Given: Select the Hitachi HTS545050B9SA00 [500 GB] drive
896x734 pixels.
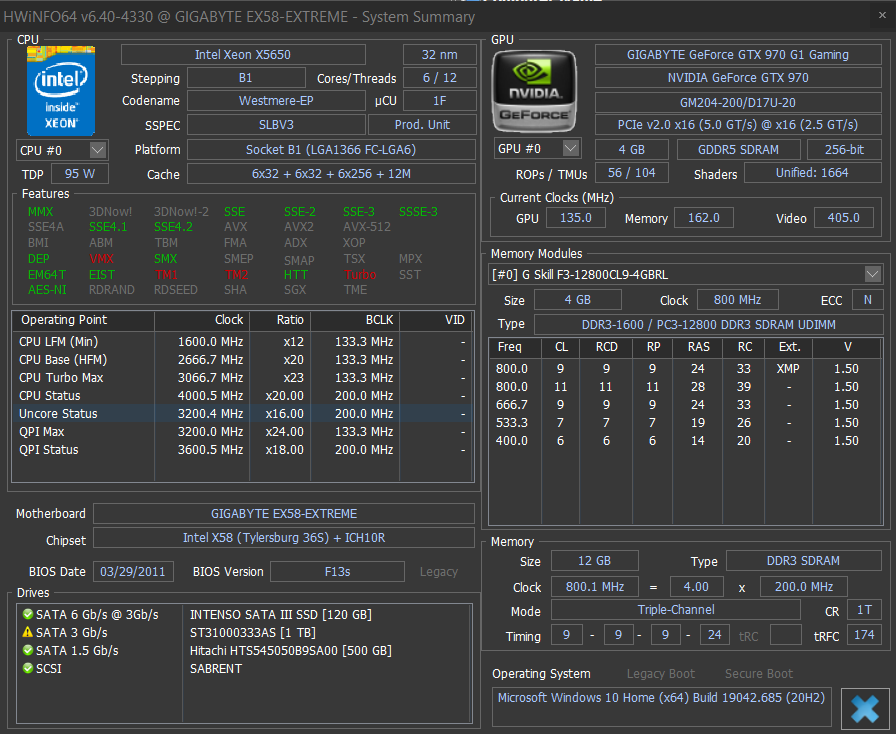Looking at the screenshot, I should 290,651.
